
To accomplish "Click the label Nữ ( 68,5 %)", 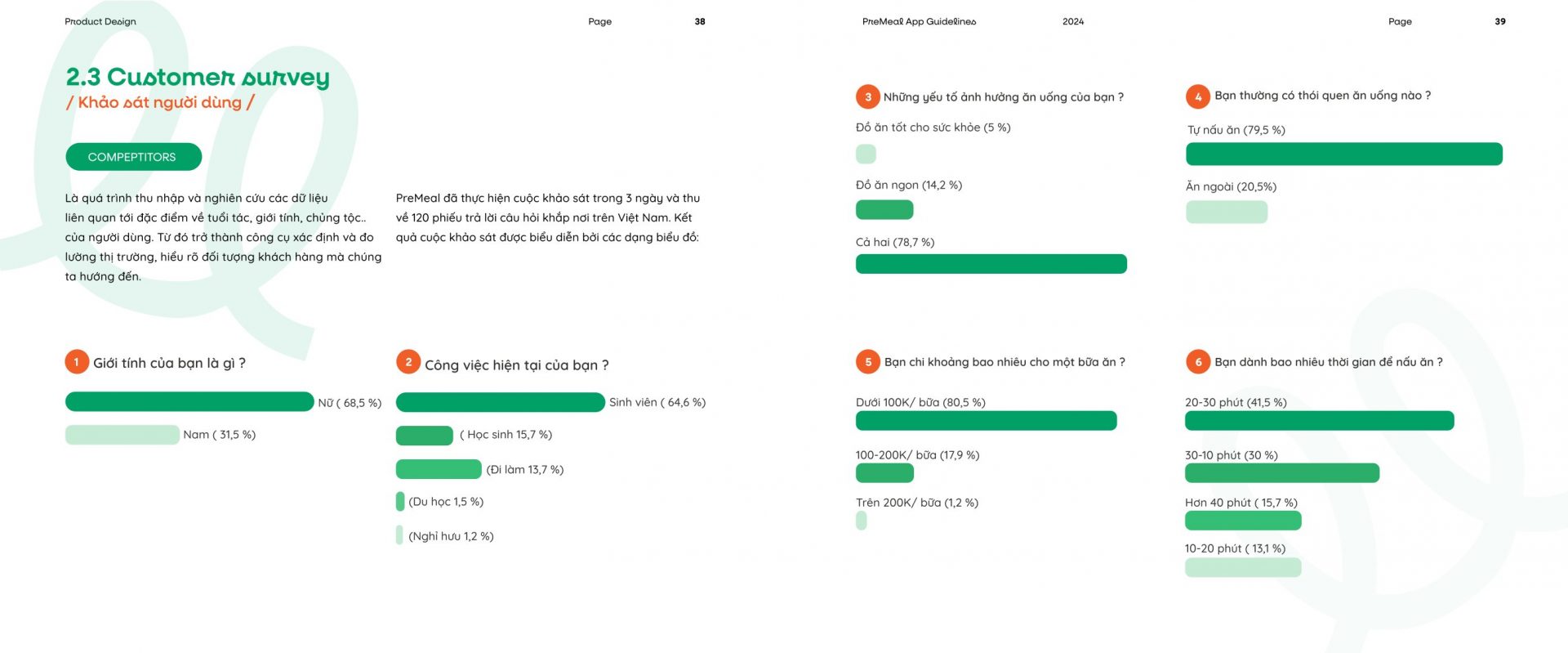I will point(350,403).
